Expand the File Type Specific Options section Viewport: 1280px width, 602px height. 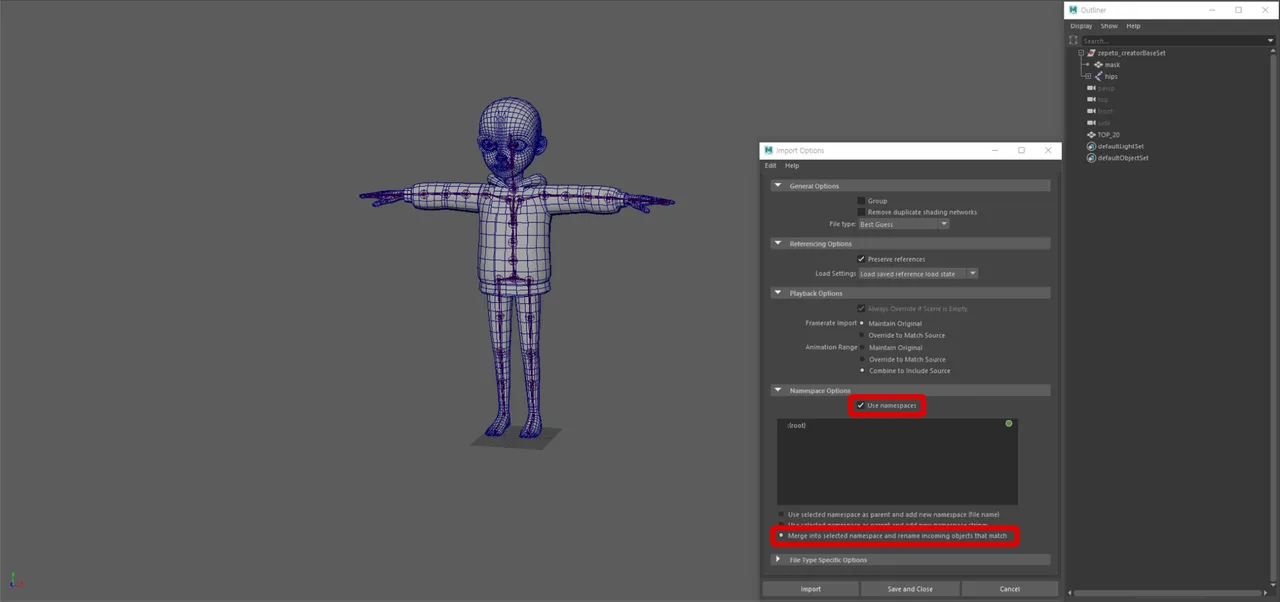pyautogui.click(x=778, y=559)
